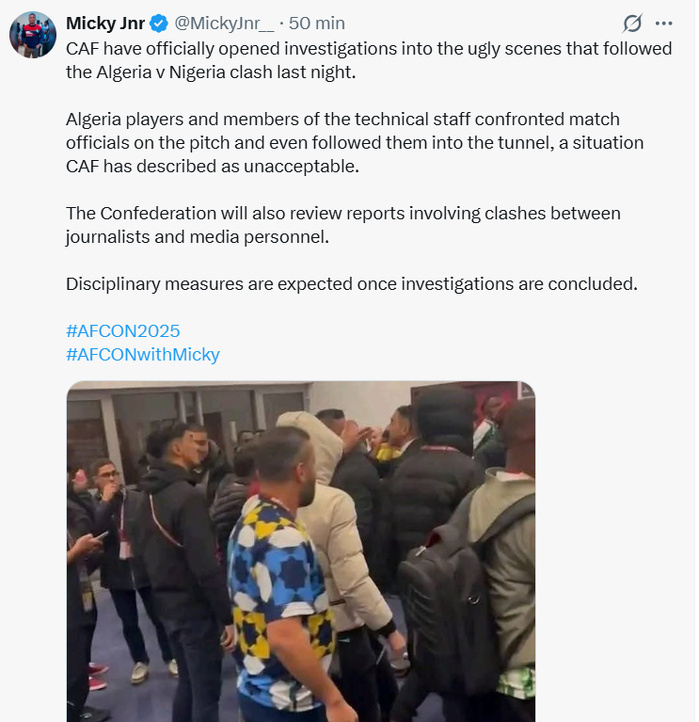Click the paragraph starting with The Confederation
699x722 pixels.
343,225
